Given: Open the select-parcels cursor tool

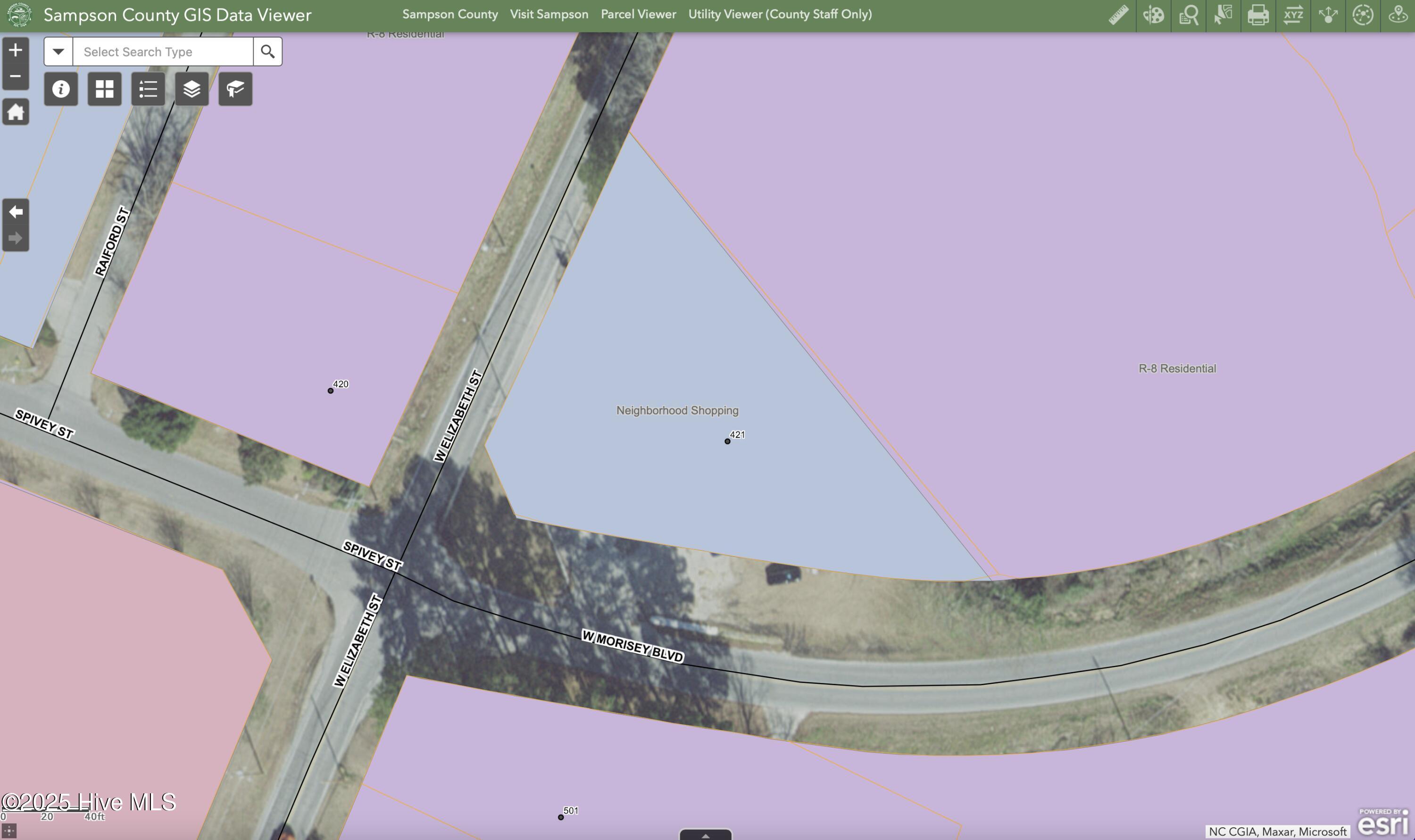Looking at the screenshot, I should 1223,15.
